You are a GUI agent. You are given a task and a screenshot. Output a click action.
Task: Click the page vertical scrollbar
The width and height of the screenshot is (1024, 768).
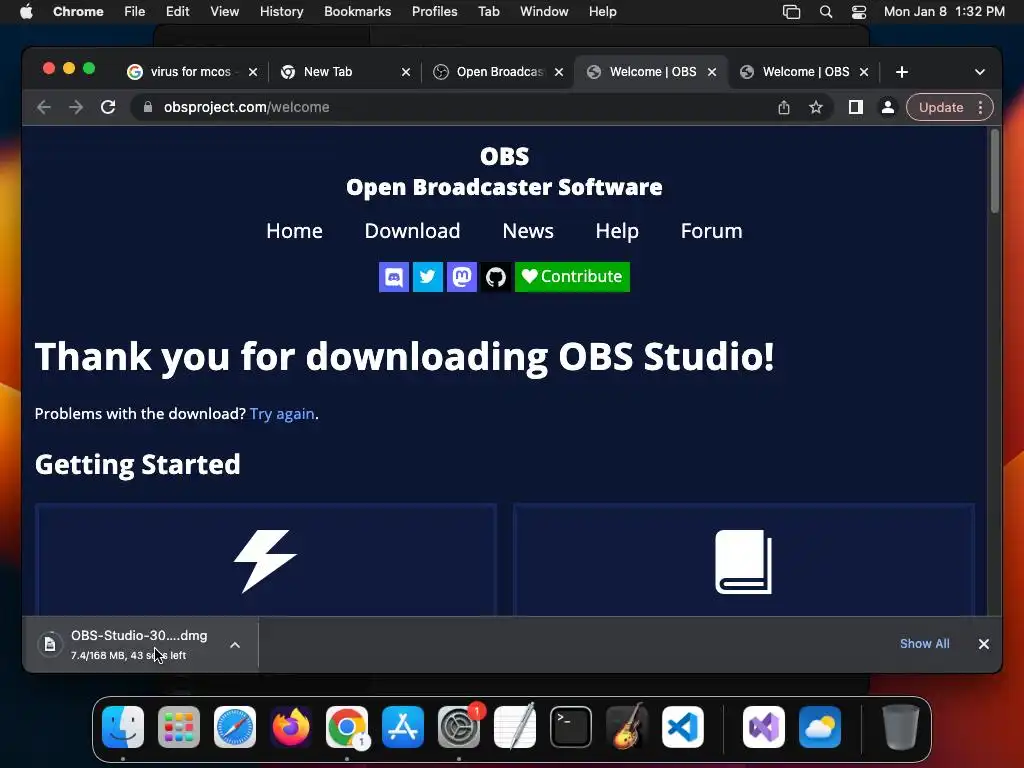(995, 171)
